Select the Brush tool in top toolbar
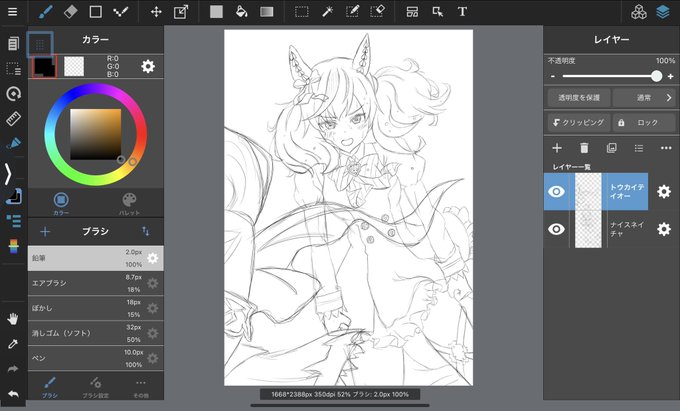The height and width of the screenshot is (411, 680). (46, 12)
